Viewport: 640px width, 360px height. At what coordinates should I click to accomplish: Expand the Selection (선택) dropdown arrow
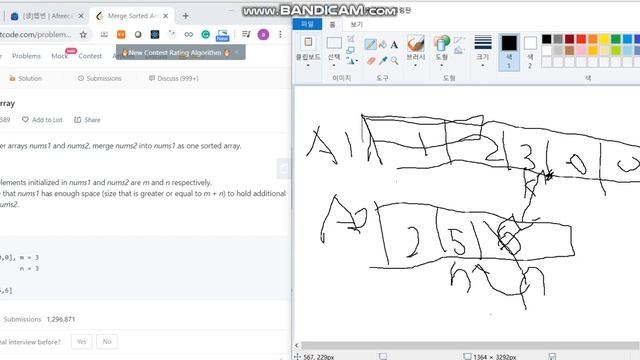pyautogui.click(x=334, y=65)
